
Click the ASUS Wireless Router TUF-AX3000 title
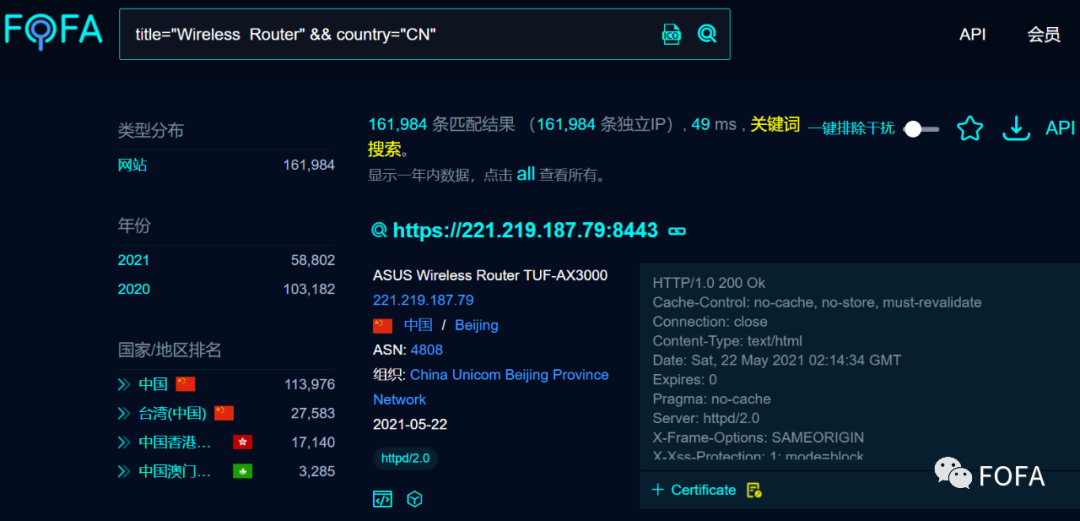coord(490,276)
